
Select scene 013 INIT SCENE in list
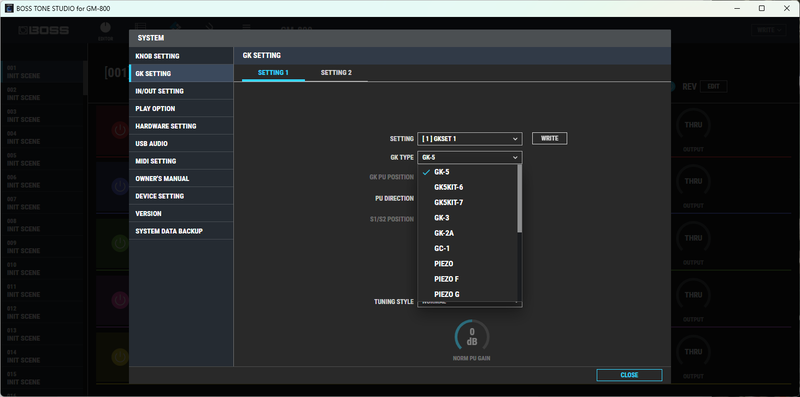(42, 335)
